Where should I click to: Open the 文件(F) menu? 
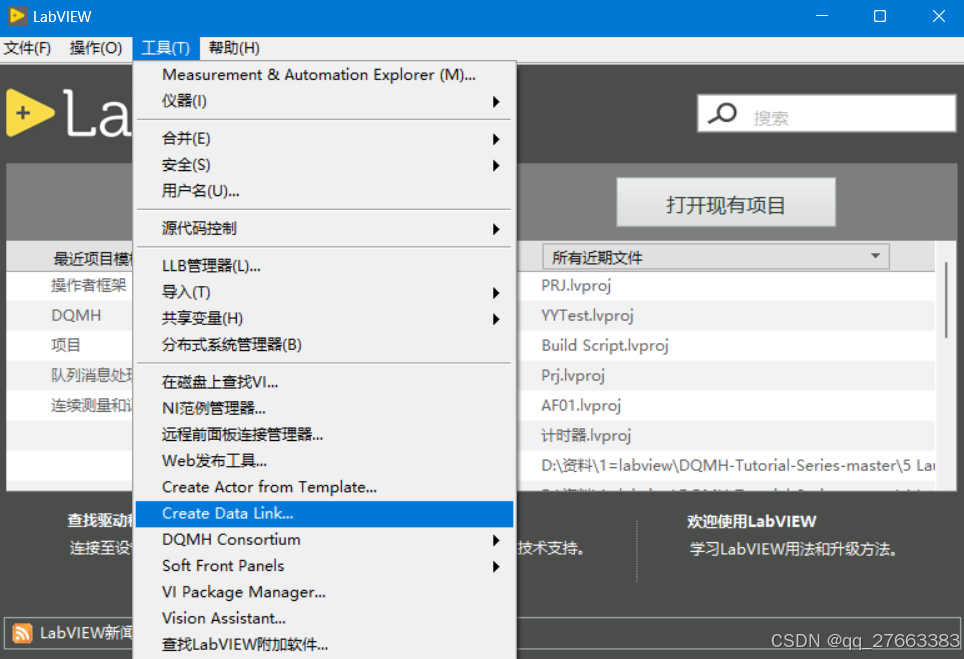[x=27, y=48]
